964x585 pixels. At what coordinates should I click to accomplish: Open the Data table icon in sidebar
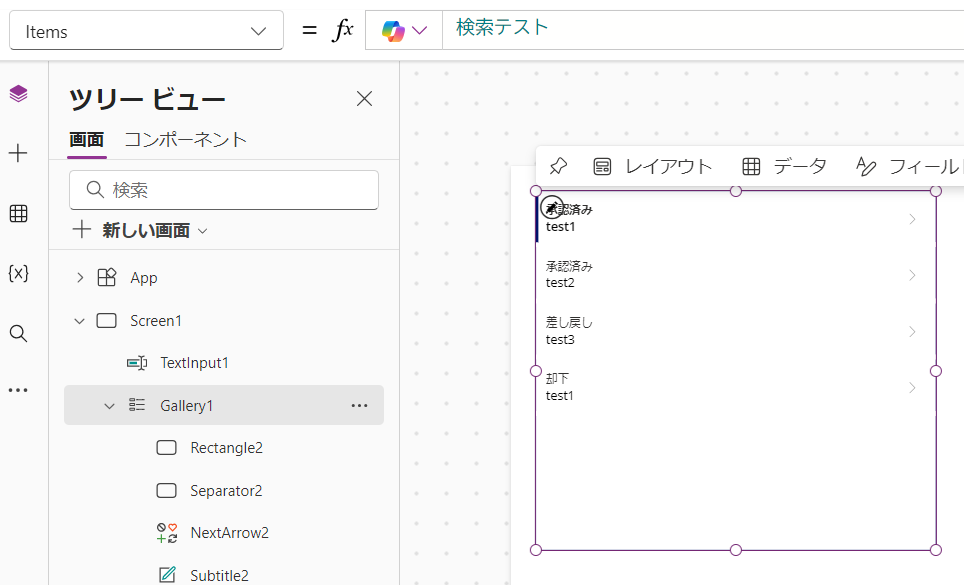[x=18, y=213]
